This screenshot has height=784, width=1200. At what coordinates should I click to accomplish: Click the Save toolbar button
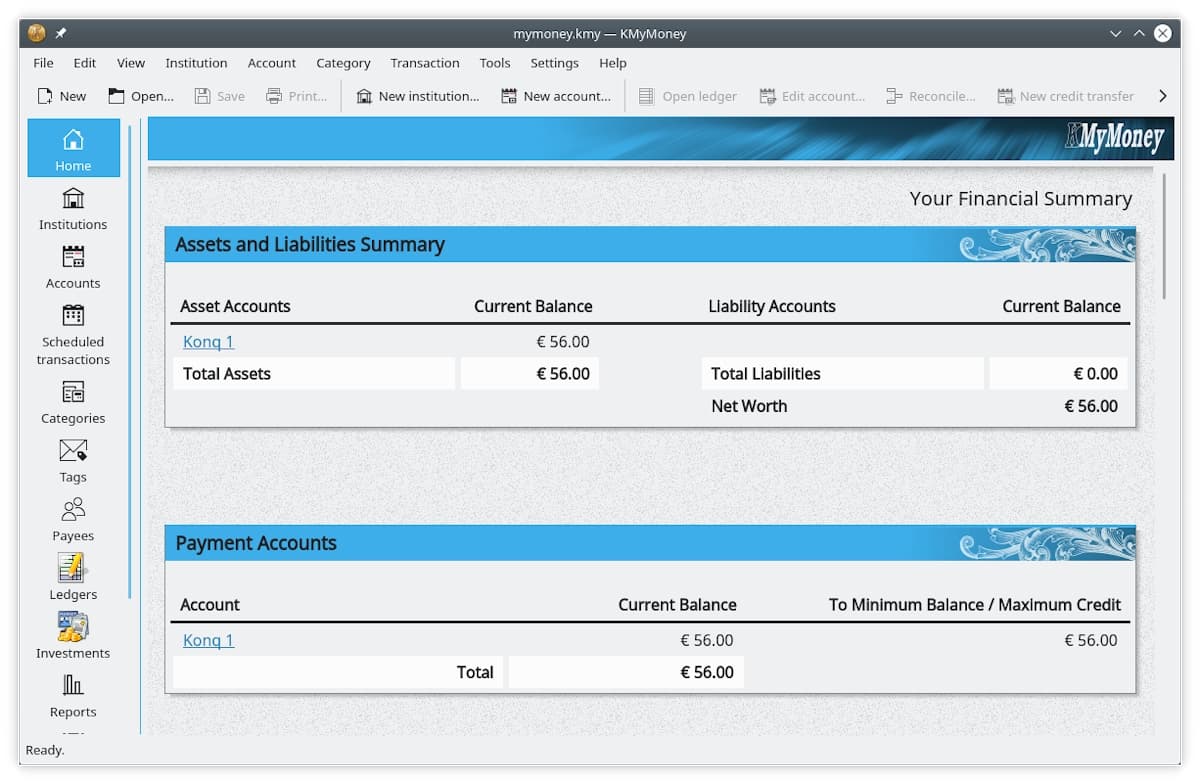[219, 96]
